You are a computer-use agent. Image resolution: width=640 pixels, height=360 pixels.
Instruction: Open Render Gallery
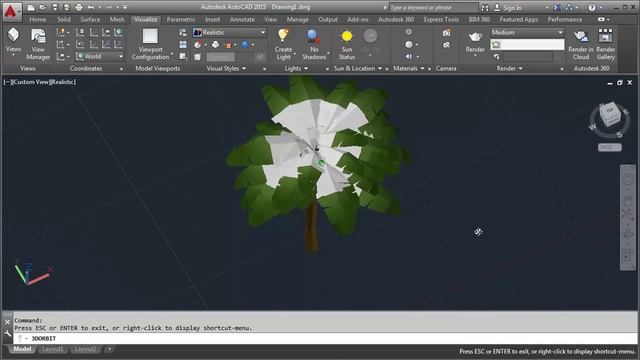605,44
